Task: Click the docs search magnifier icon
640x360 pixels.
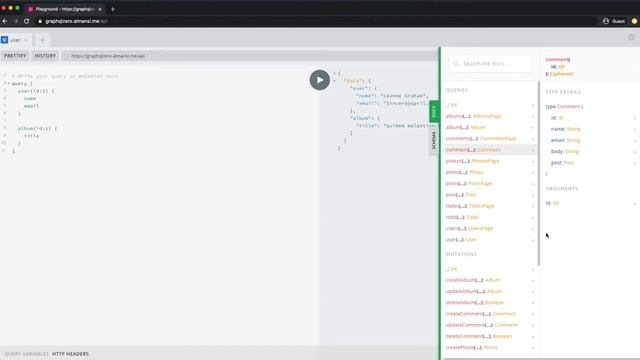Action: 456,64
